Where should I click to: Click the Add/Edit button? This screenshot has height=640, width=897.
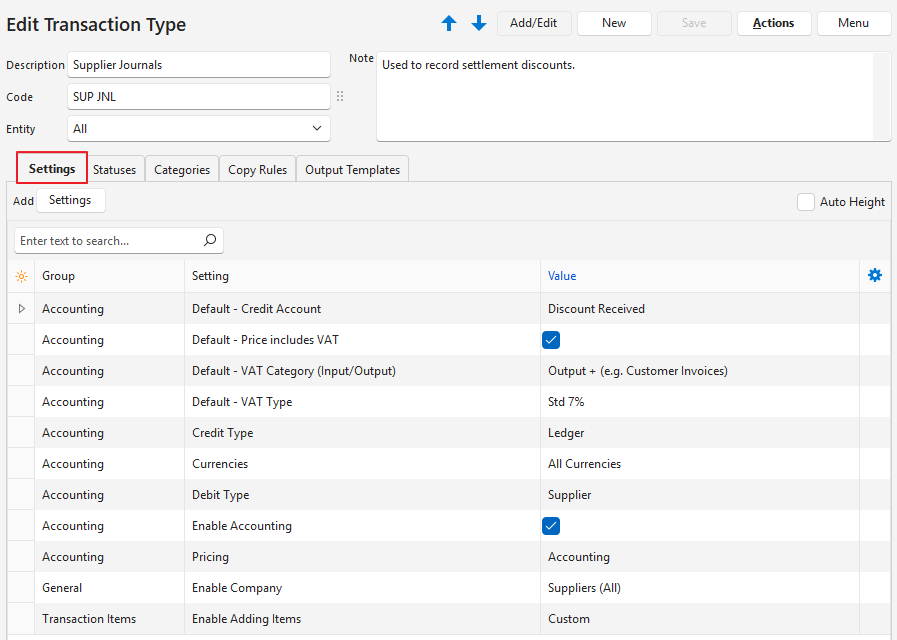[x=534, y=23]
